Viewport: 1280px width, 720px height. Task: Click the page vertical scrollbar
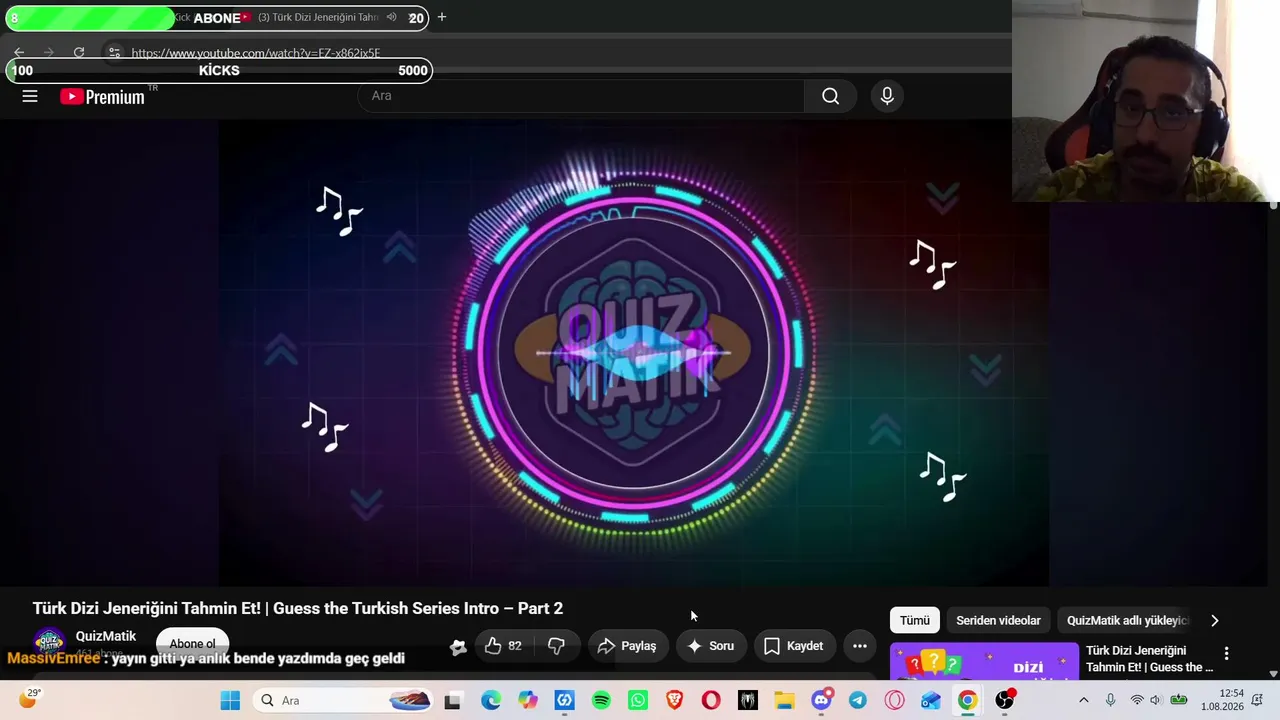(1273, 440)
